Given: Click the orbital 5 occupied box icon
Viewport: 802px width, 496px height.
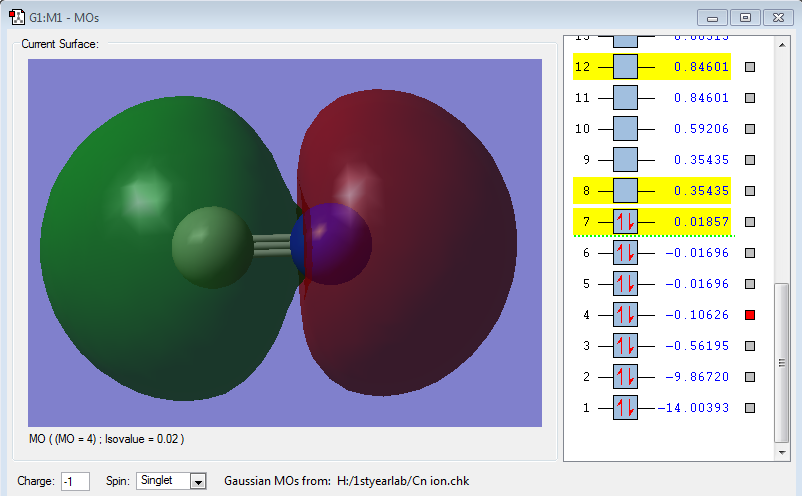Looking at the screenshot, I should click(625, 284).
